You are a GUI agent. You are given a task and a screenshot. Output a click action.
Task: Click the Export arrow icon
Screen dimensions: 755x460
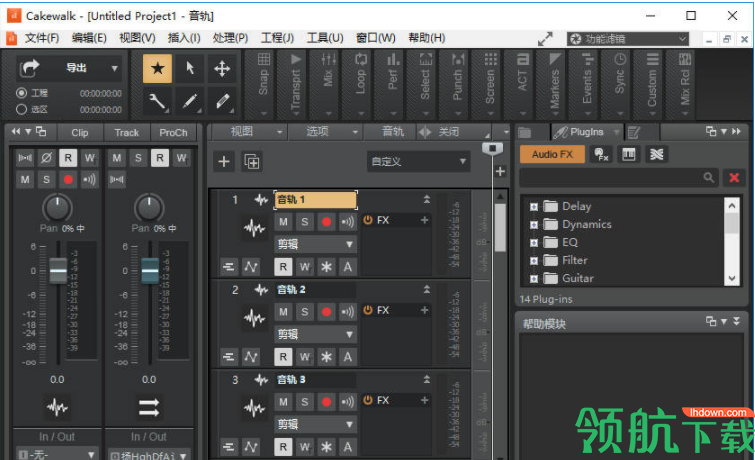click(30, 68)
